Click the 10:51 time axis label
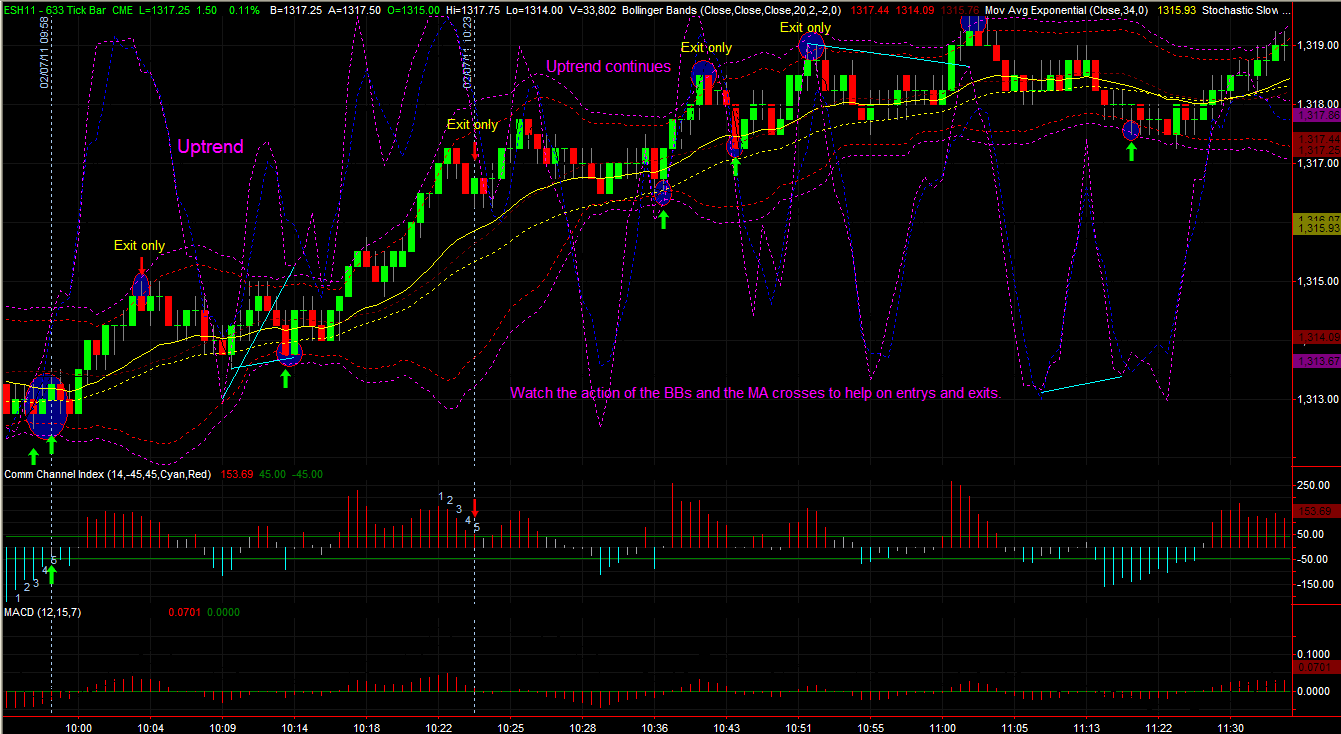Image resolution: width=1341 pixels, height=734 pixels. (x=800, y=727)
